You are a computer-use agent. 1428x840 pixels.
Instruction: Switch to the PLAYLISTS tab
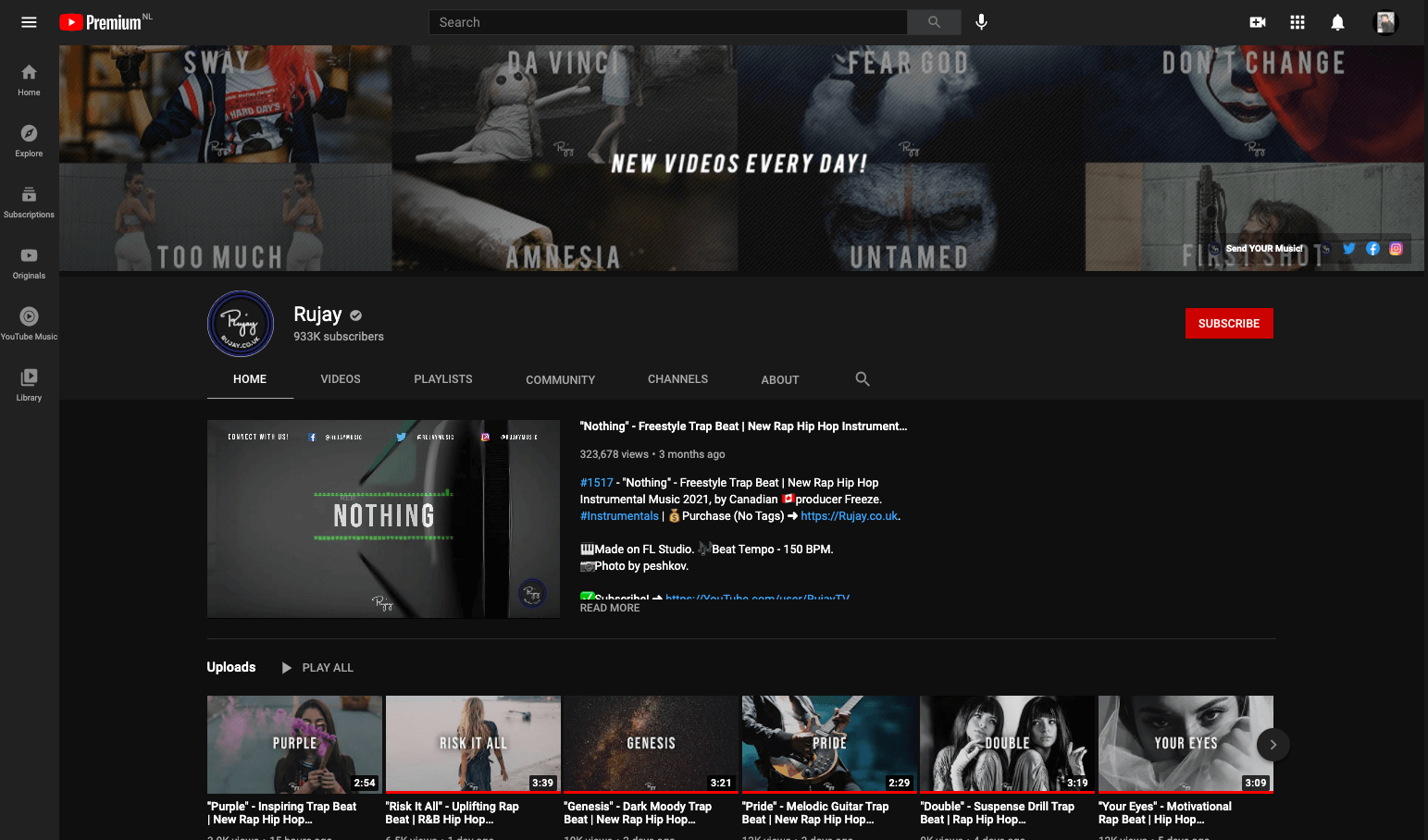[443, 379]
